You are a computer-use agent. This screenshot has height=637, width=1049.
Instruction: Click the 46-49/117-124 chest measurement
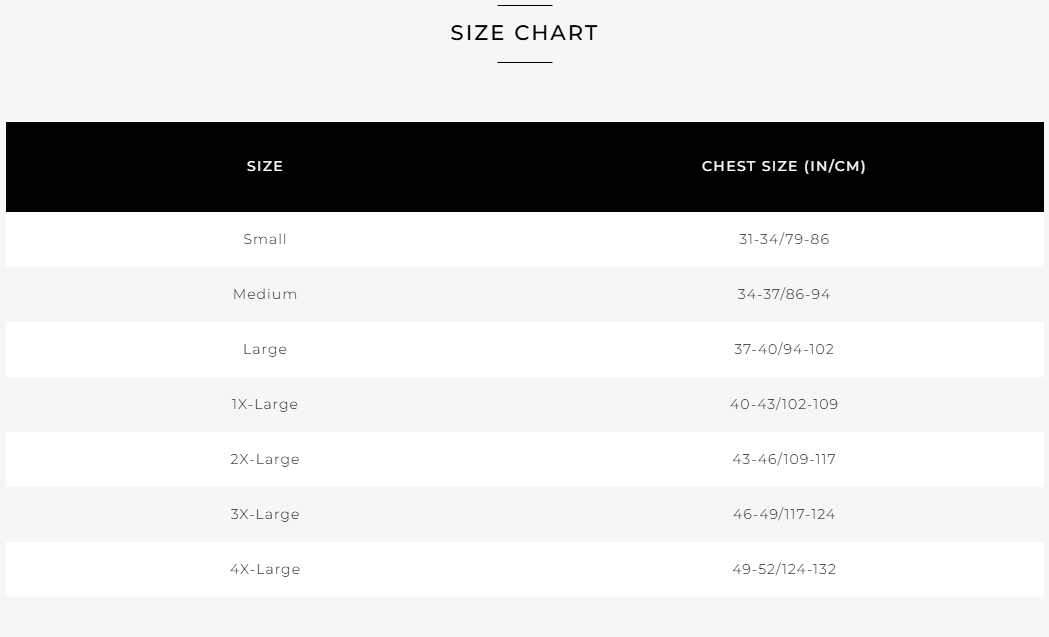click(784, 514)
